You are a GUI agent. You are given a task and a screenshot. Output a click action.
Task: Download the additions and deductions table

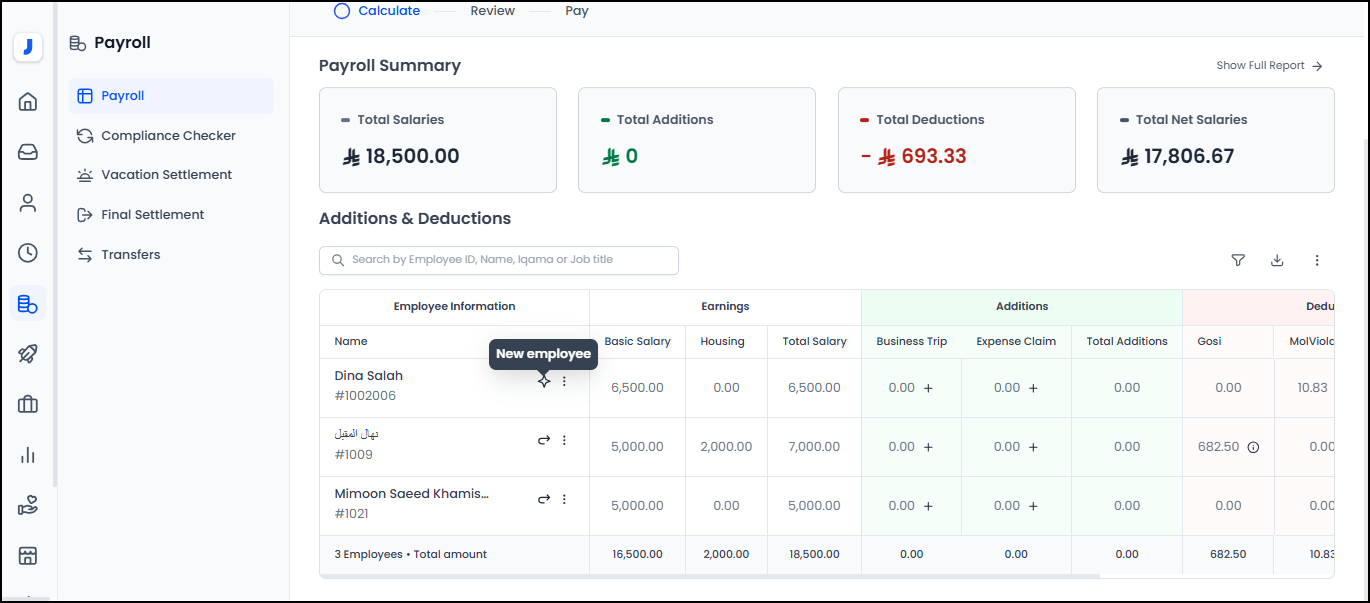click(x=1277, y=260)
